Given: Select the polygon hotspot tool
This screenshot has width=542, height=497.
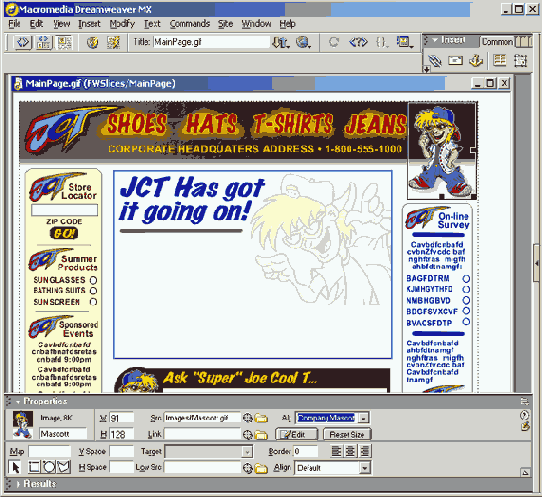Looking at the screenshot, I should coord(64,467).
